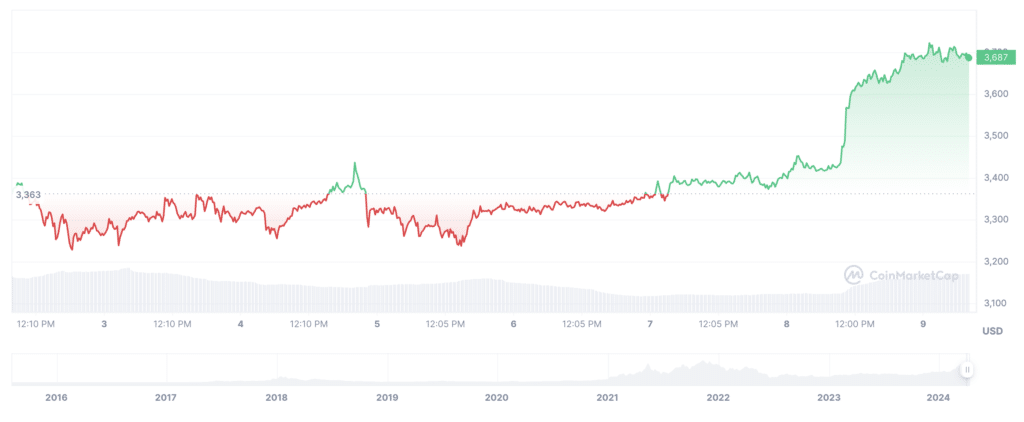Click the 12:00 PM time axis label

(854, 324)
